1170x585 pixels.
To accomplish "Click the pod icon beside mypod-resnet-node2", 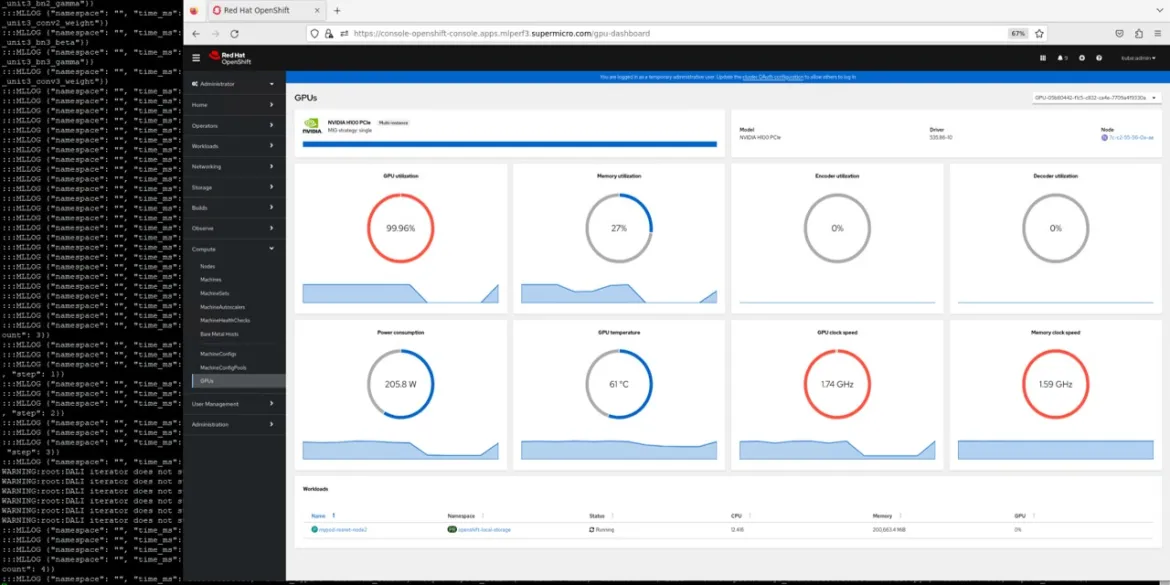I will 315,530.
